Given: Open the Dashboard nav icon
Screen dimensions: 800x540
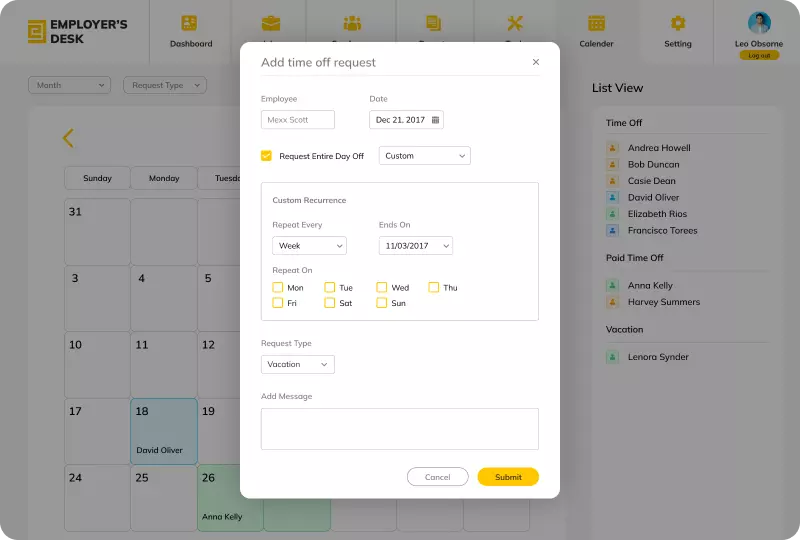Looking at the screenshot, I should point(190,23).
